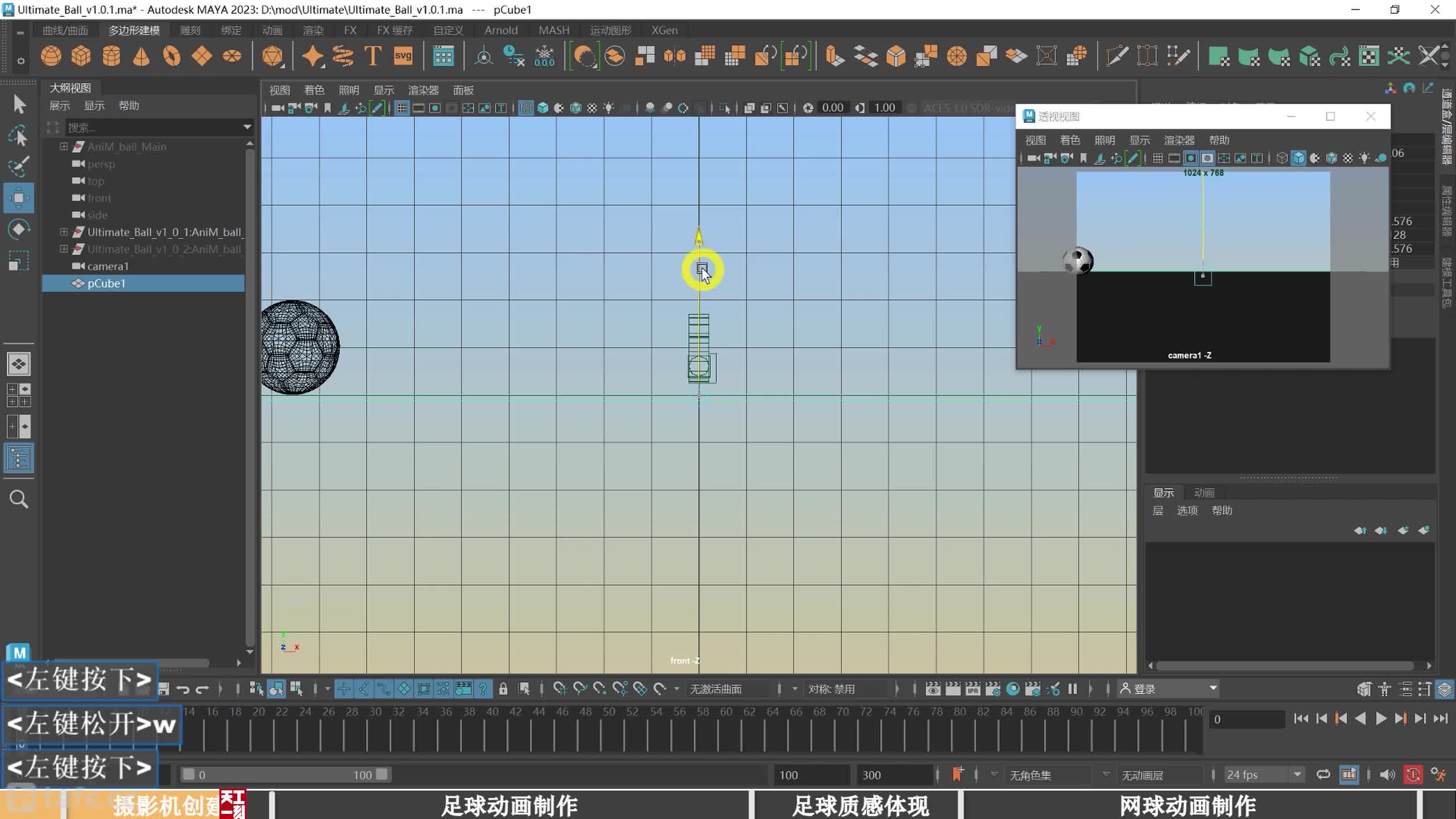Toggle grid display in main viewport toolbar

pyautogui.click(x=402, y=108)
